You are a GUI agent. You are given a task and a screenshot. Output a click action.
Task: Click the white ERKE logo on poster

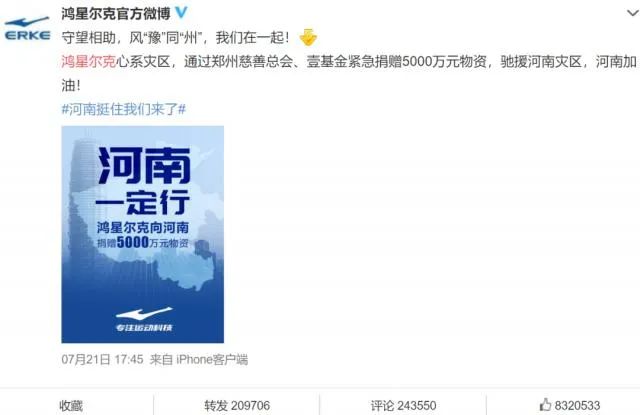tap(144, 313)
